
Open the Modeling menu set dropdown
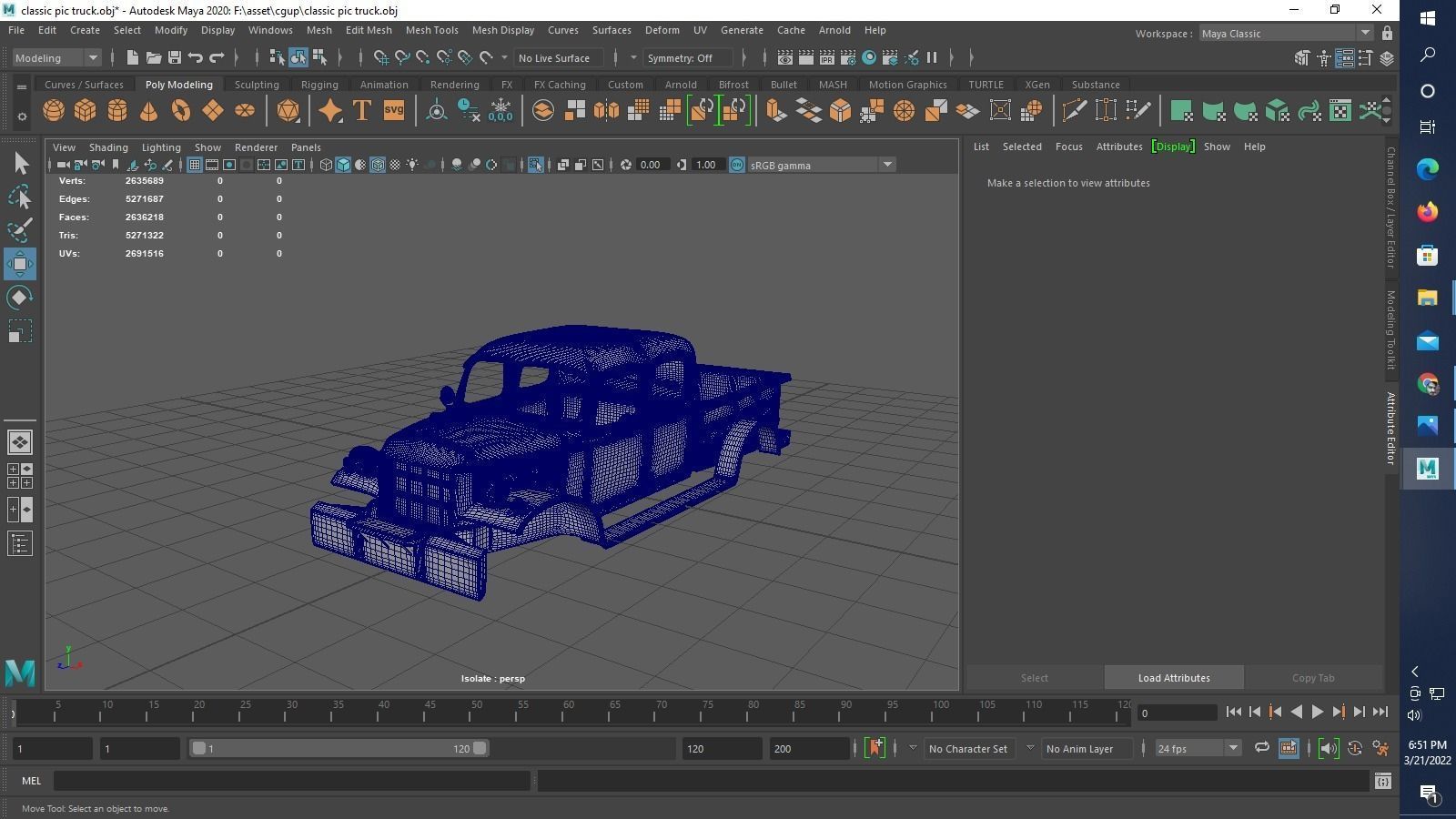pyautogui.click(x=56, y=57)
